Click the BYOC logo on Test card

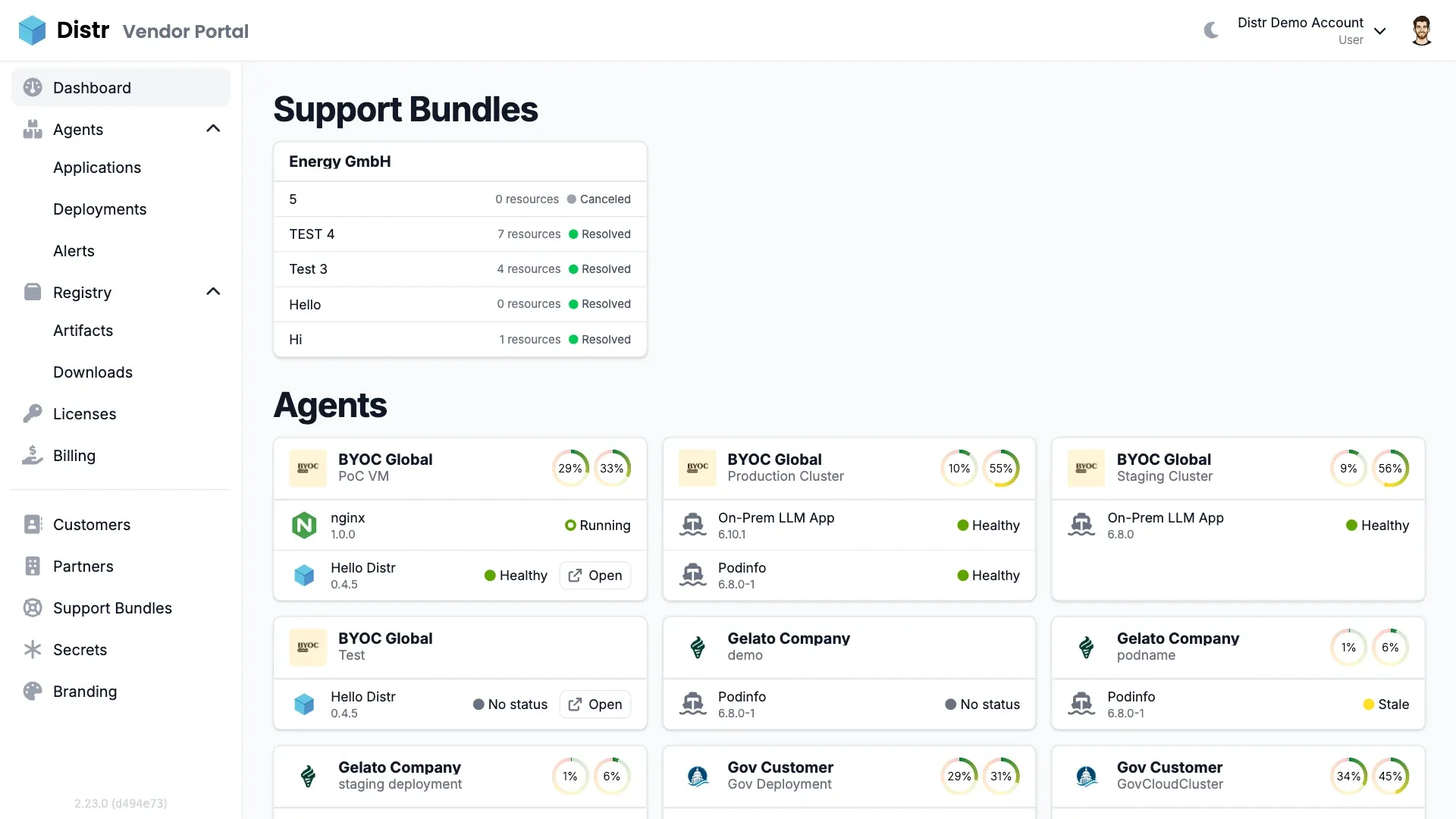(308, 647)
